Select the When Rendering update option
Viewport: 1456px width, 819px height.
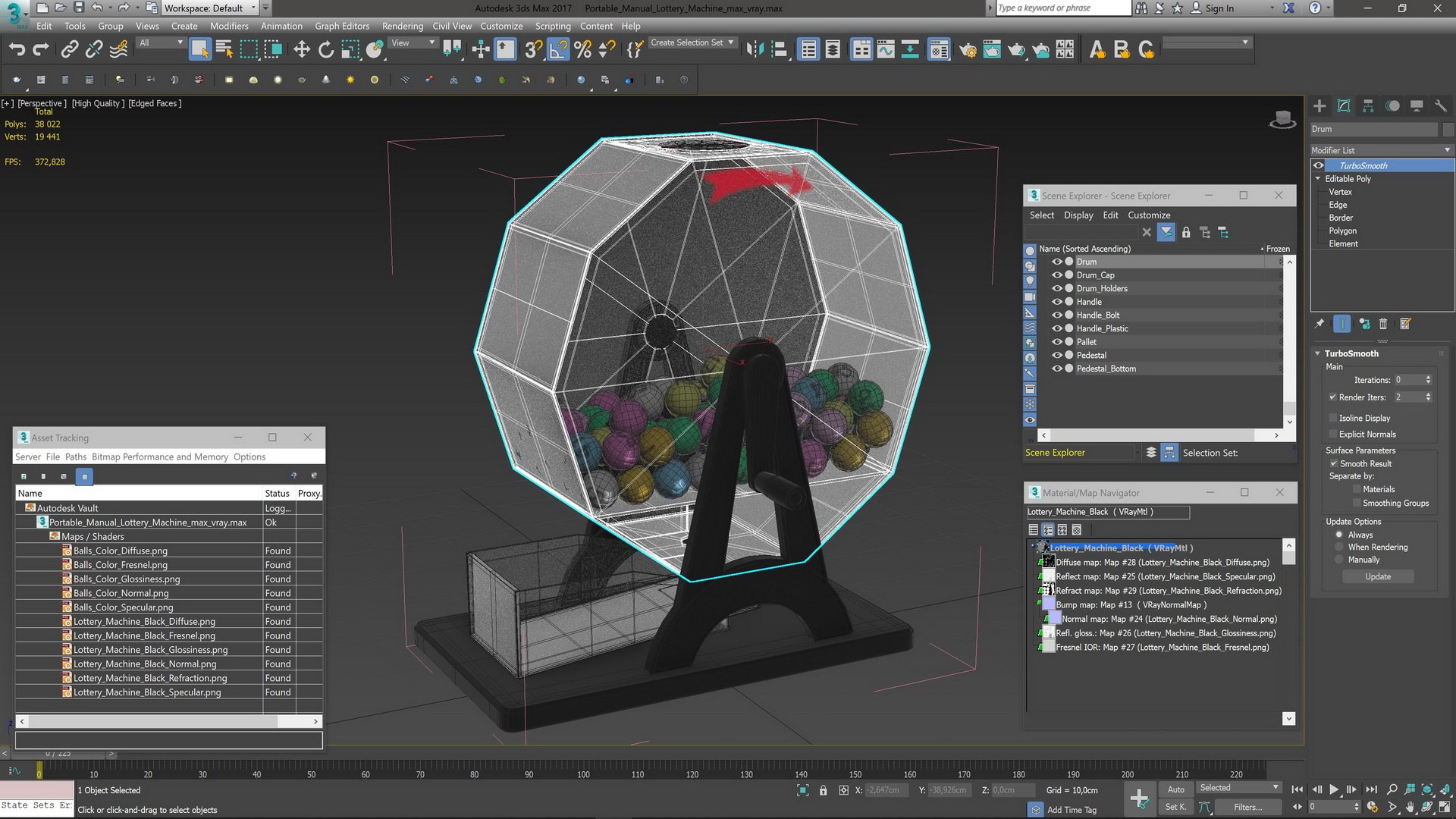[1339, 547]
